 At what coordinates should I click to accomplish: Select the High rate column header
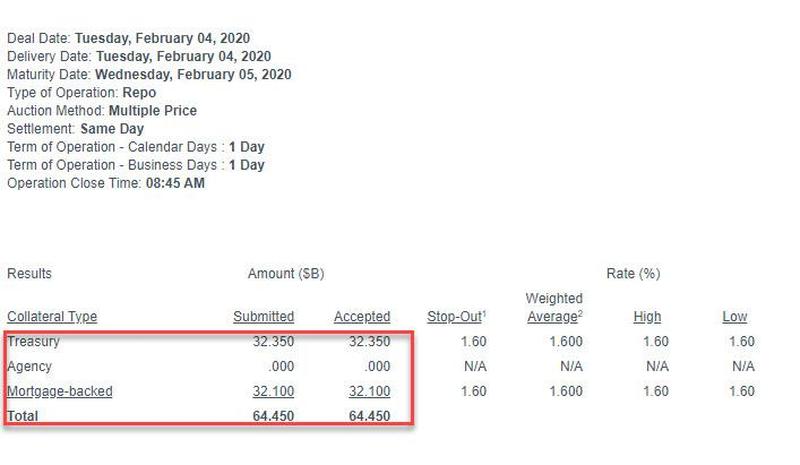[x=647, y=316]
